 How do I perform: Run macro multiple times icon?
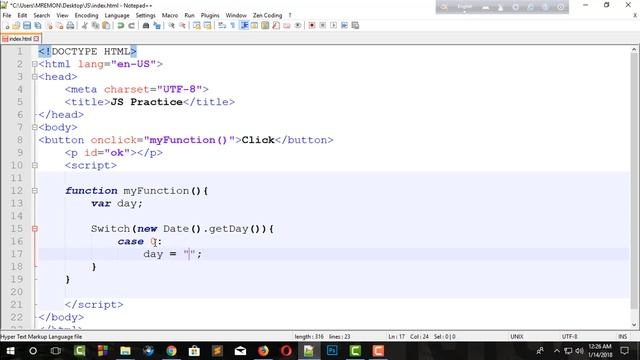pyautogui.click(x=344, y=25)
